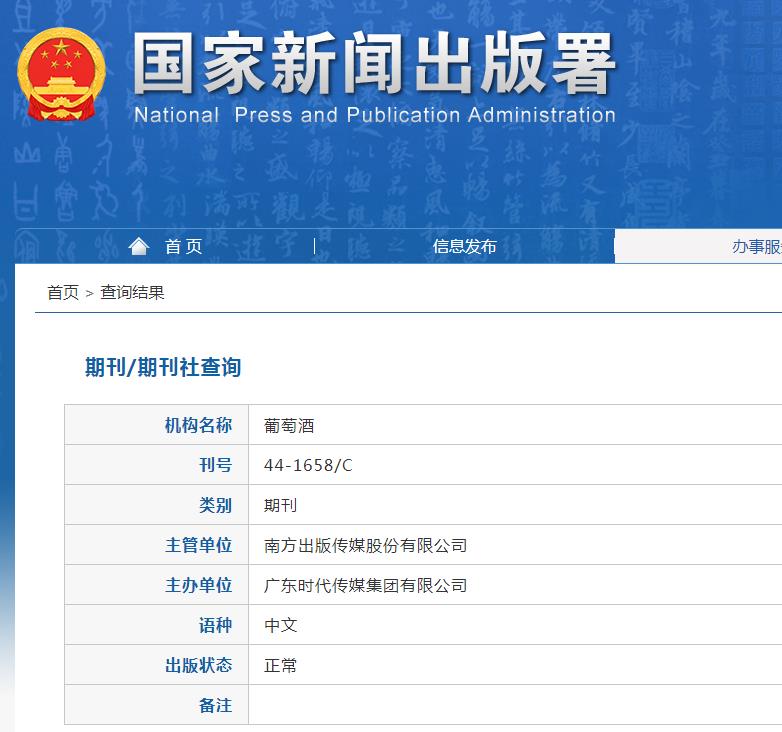Screen dimensions: 782x732
Task: Select 南方出版传媒股份有限公司 in the table
Action: pos(365,546)
